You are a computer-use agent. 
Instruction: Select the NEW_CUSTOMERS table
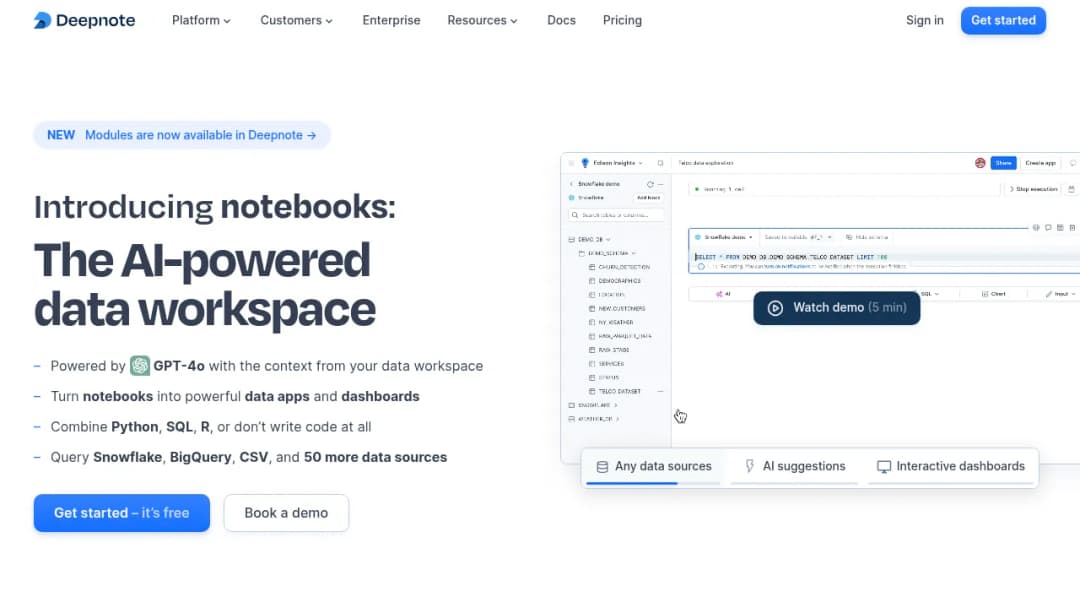[x=617, y=308]
